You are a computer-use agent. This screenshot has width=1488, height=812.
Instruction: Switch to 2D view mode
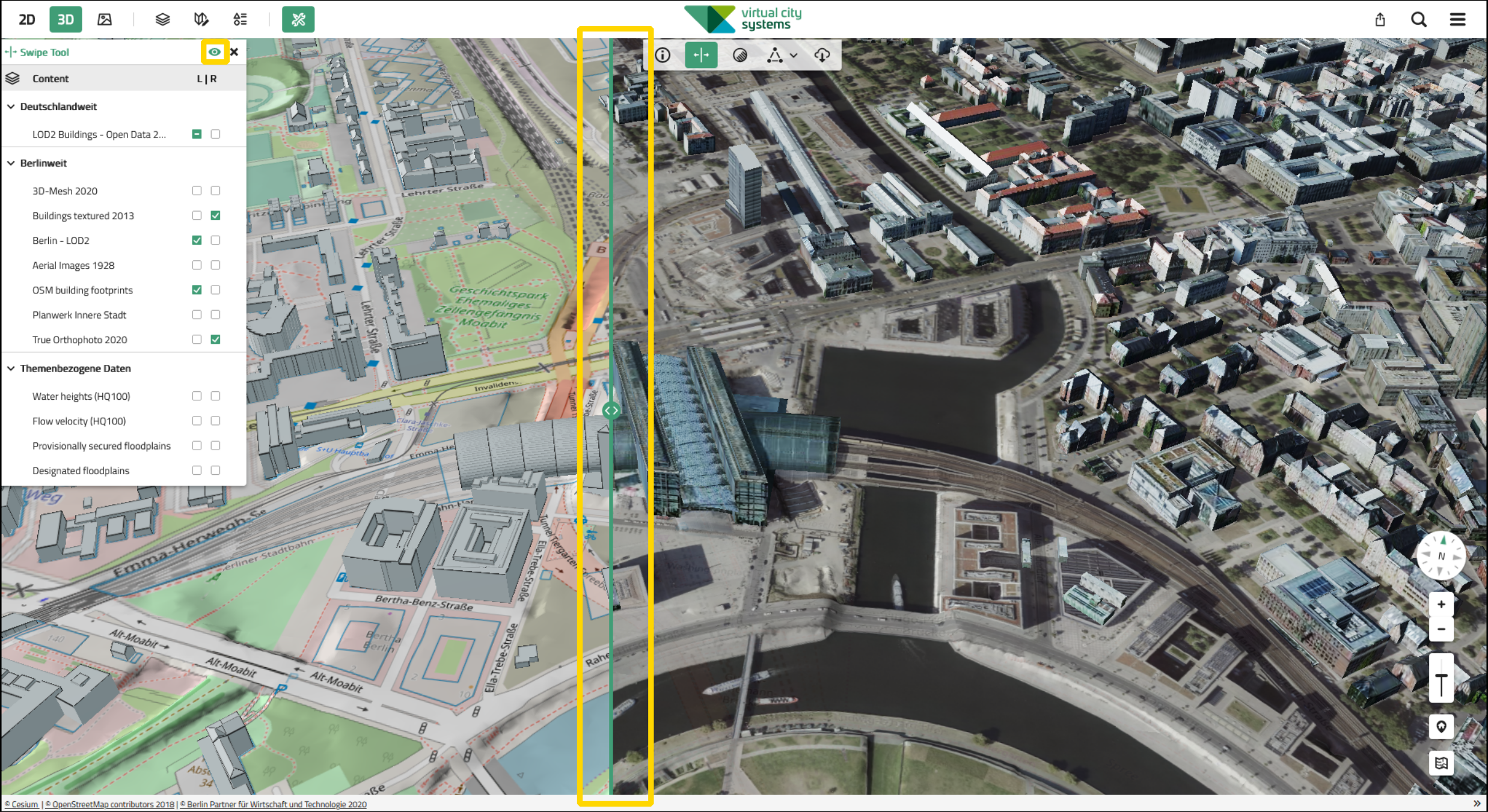click(x=26, y=19)
